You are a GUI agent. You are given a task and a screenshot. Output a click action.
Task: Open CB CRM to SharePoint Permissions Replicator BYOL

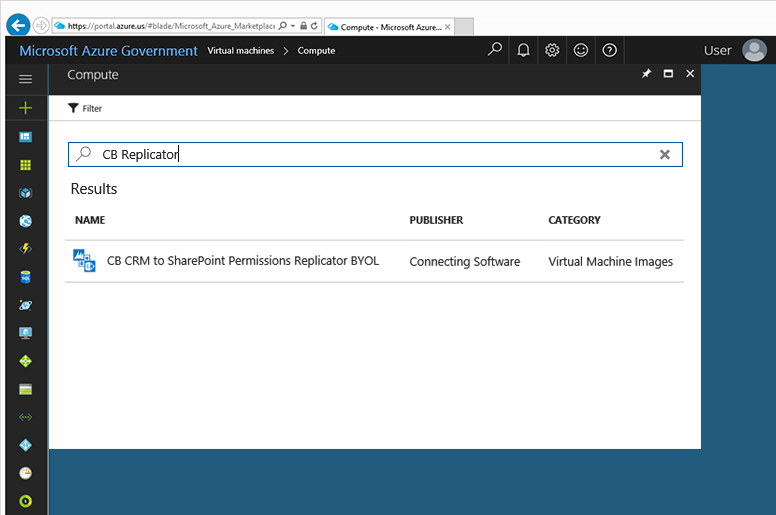[242, 261]
